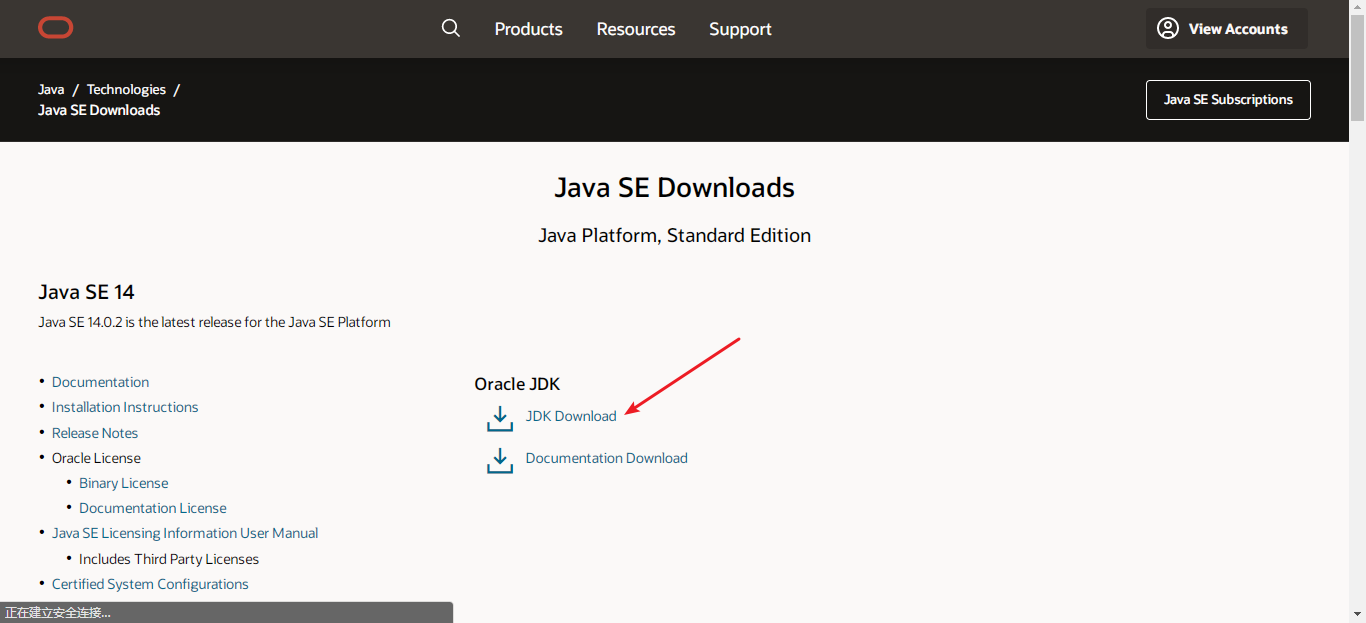Click the Java SE Subscriptions button
The image size is (1366, 623).
(x=1228, y=100)
